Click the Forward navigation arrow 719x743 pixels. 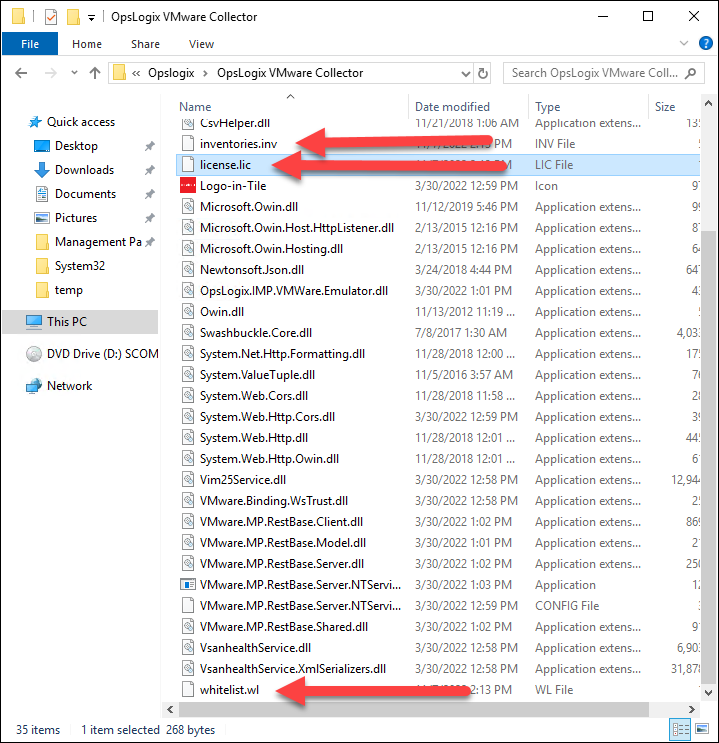[50, 73]
